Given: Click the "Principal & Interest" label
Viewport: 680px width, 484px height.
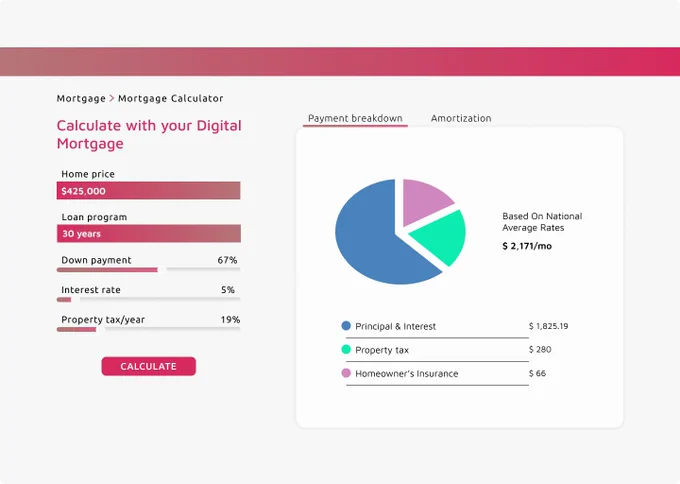Looking at the screenshot, I should (396, 327).
